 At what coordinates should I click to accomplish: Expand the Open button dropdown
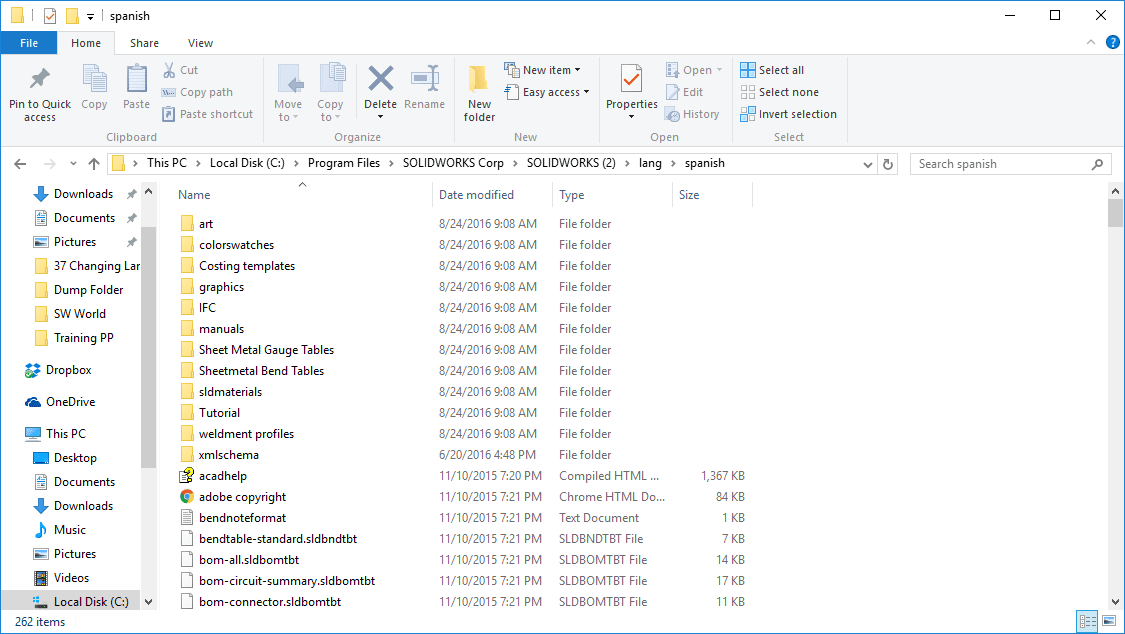point(720,70)
